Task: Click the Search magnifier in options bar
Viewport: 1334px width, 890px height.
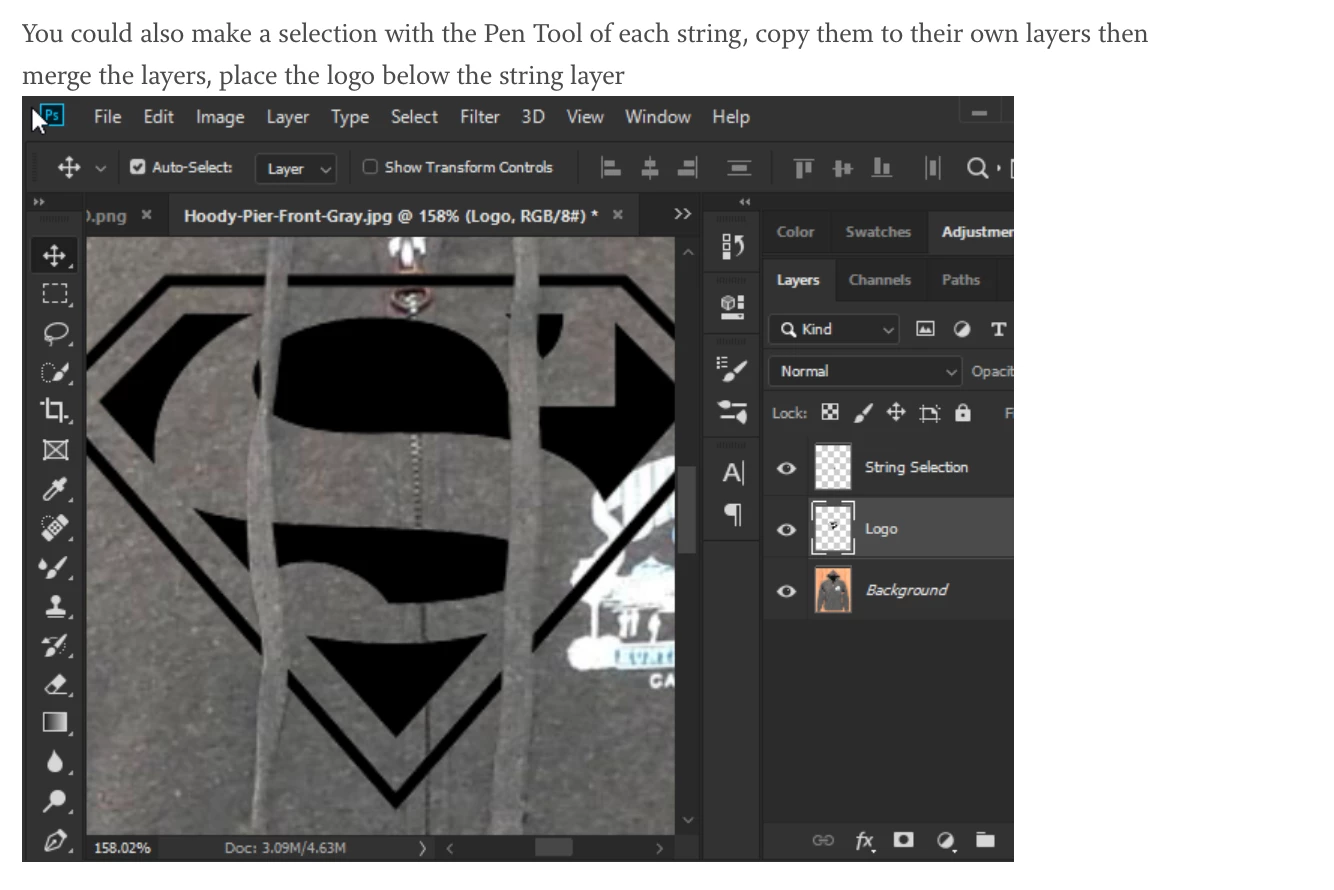Action: pos(977,168)
